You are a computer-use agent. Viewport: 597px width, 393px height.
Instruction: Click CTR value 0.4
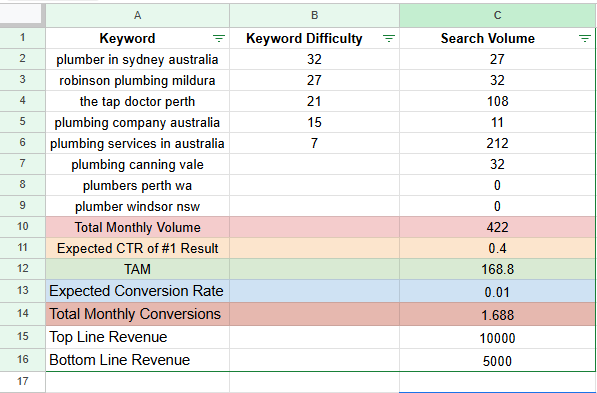pos(498,248)
